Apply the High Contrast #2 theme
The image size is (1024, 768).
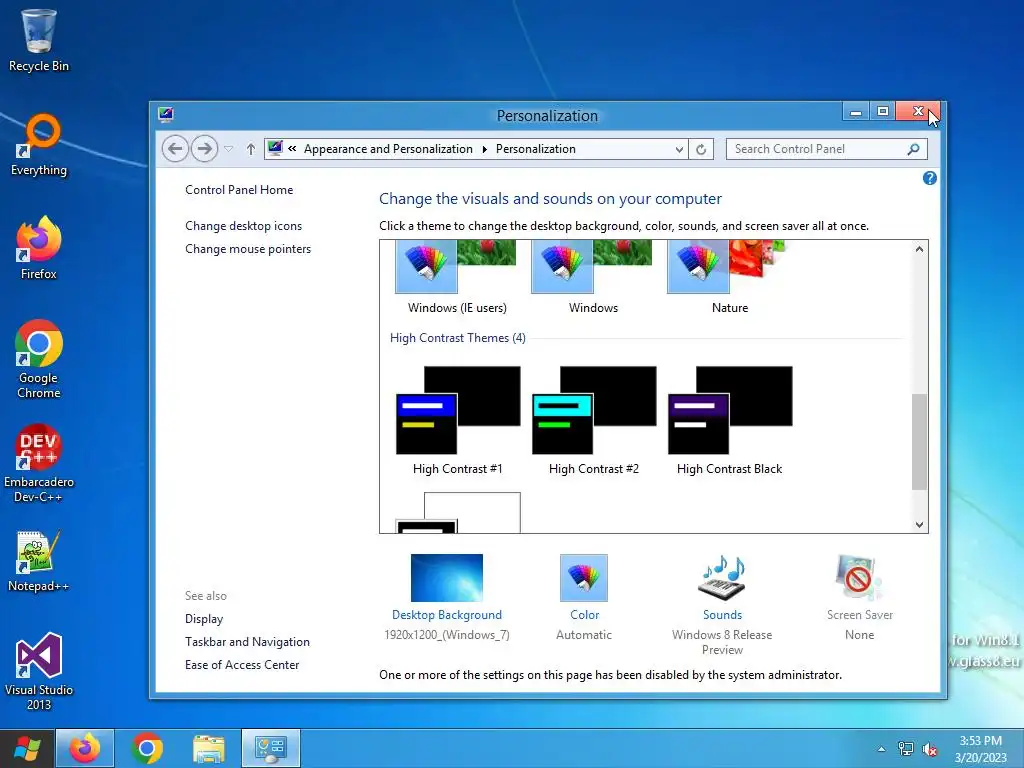click(x=594, y=421)
